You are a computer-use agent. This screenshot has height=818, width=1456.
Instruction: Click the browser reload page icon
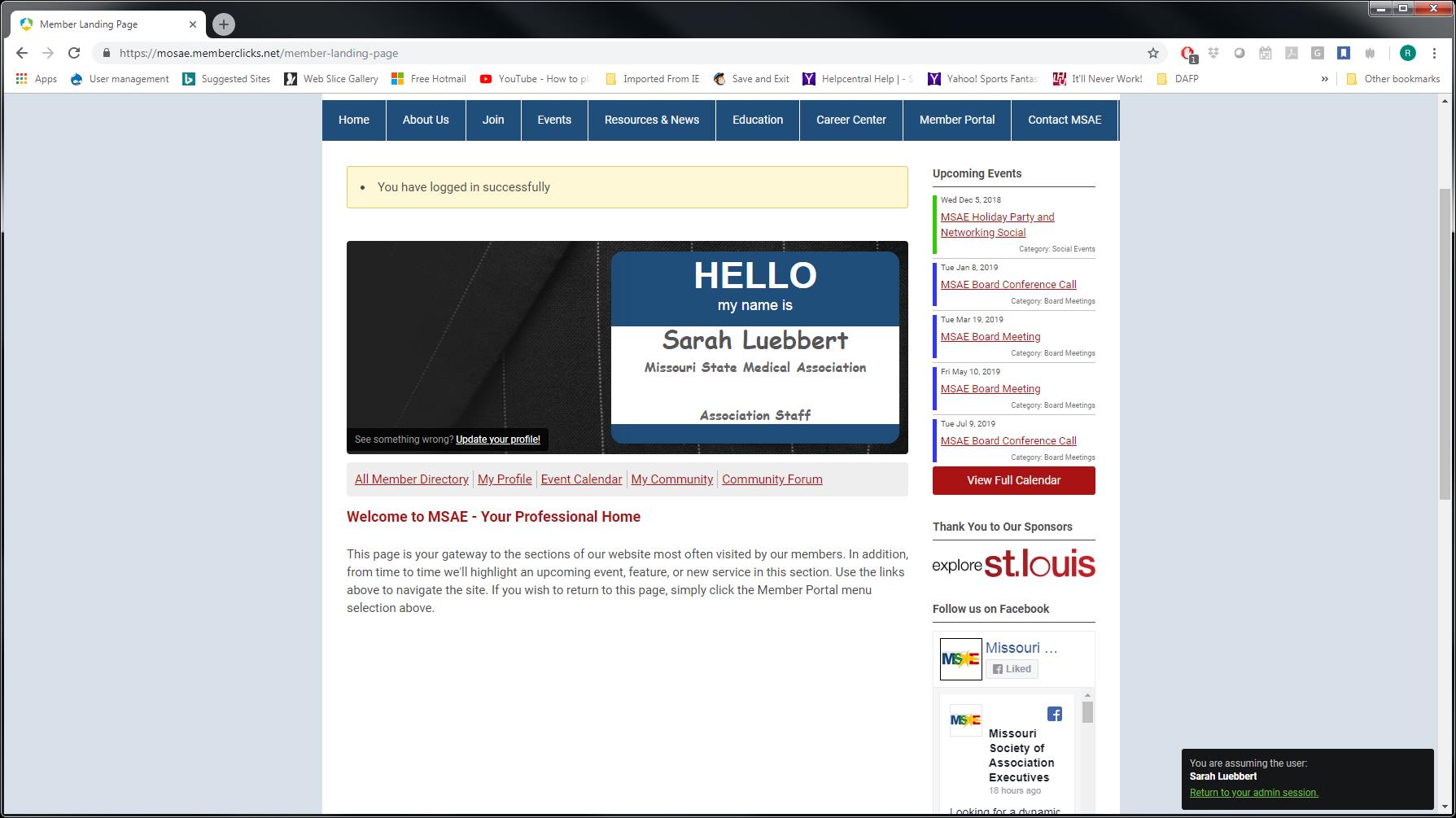pos(74,53)
